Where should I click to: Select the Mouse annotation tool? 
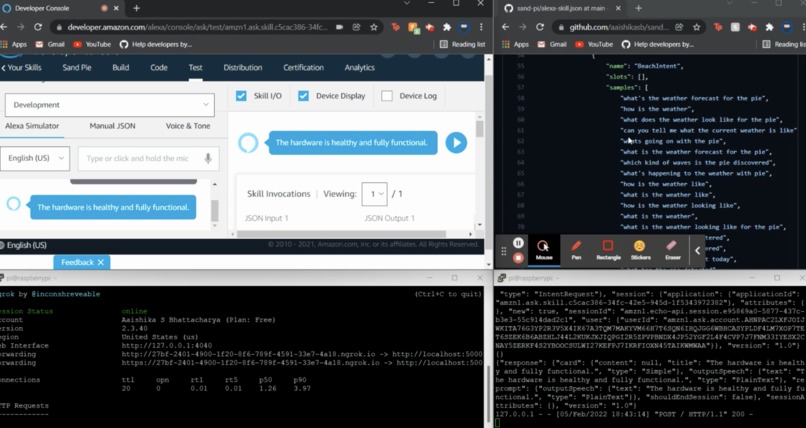coord(543,250)
